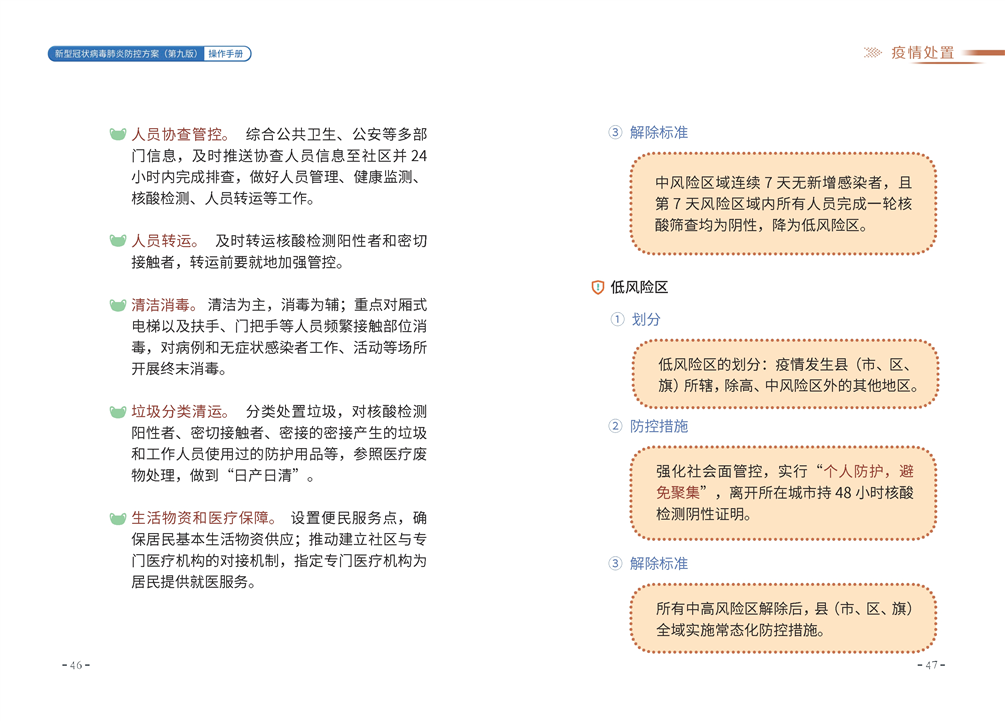The image size is (1005, 721).
Task: Click the green mask icon beside 生活物资和医疗保障
Action: tap(118, 519)
